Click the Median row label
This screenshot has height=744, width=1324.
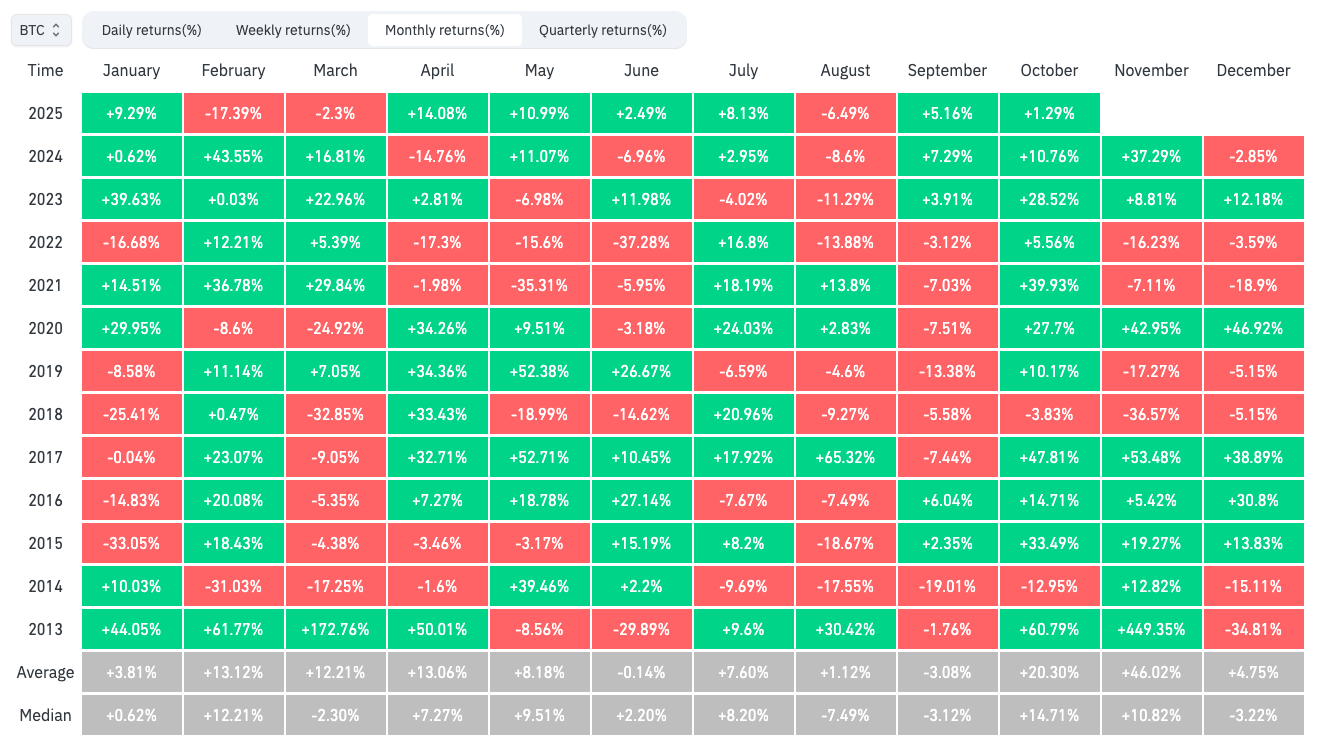click(x=45, y=715)
